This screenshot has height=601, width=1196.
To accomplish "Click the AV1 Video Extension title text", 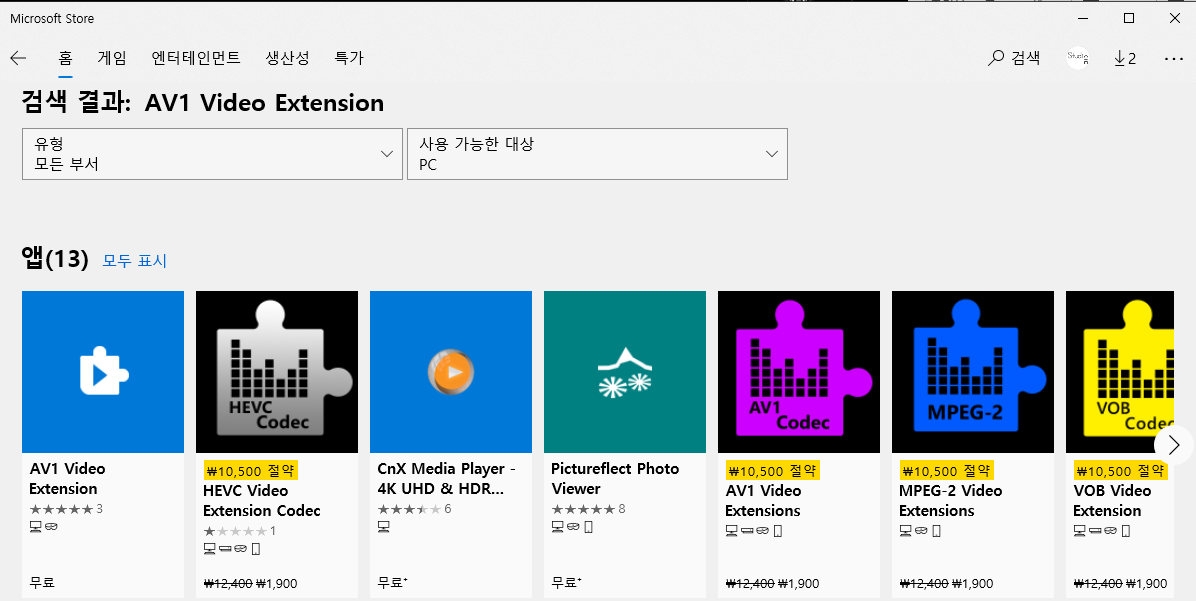I will (68, 478).
